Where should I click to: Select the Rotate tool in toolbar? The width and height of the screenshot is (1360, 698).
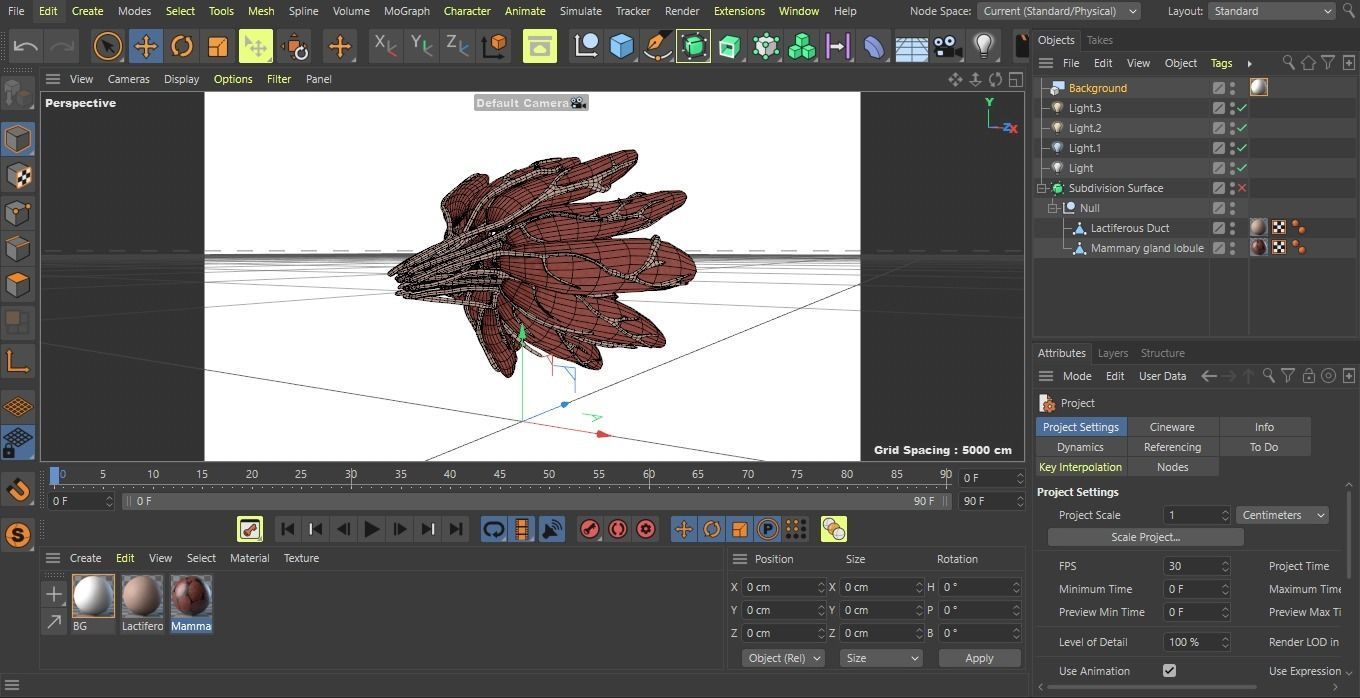pyautogui.click(x=181, y=46)
